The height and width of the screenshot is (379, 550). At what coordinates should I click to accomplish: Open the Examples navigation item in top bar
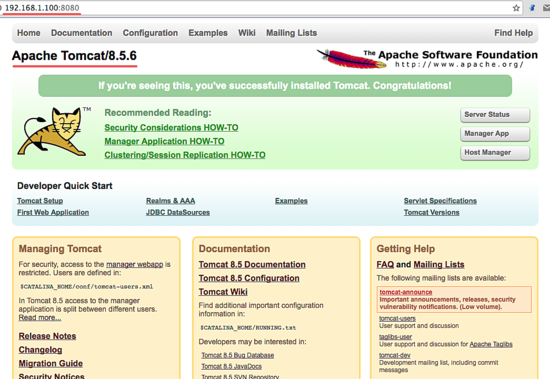coord(208,33)
